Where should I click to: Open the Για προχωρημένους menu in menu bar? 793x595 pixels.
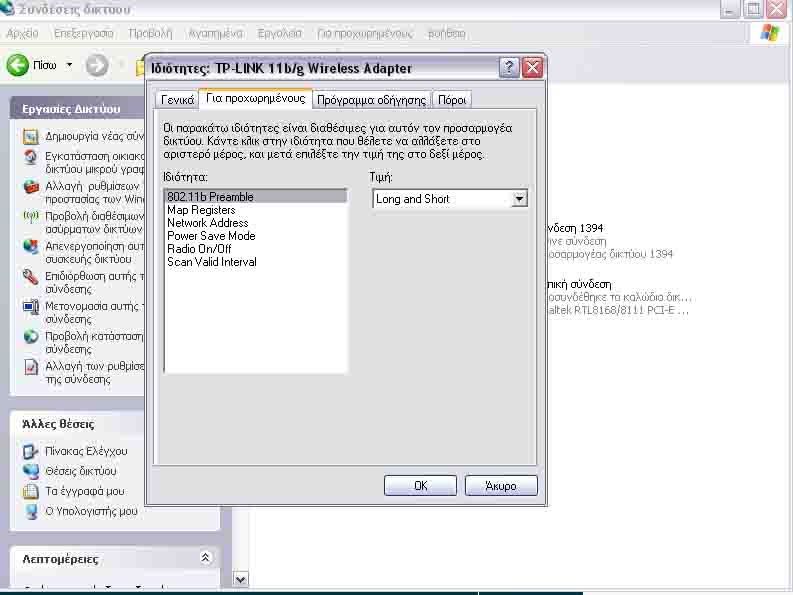point(365,33)
